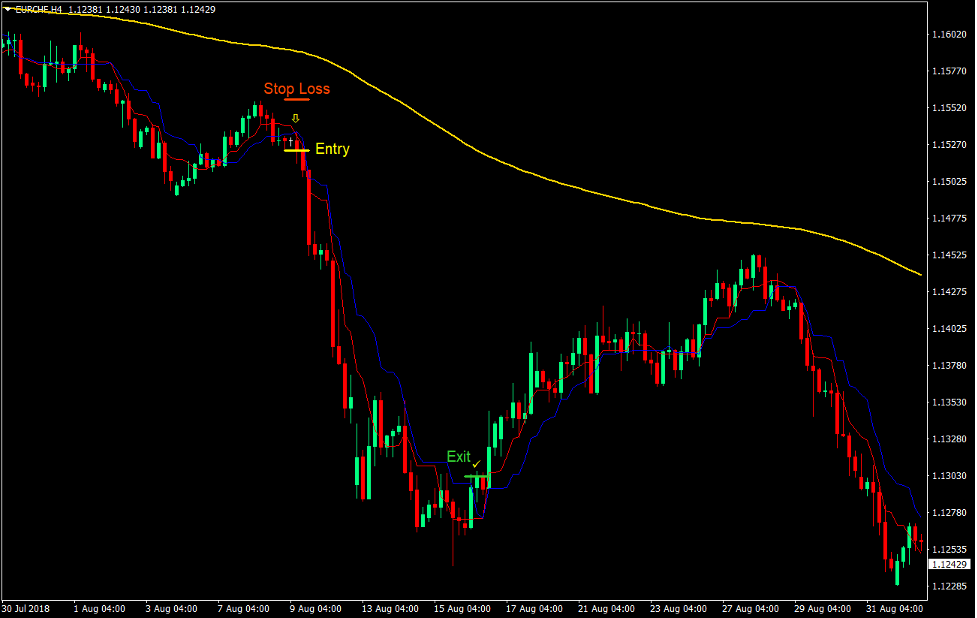Screen dimensions: 977x618
Task: Select the yellow Entry level marker
Action: coord(297,150)
